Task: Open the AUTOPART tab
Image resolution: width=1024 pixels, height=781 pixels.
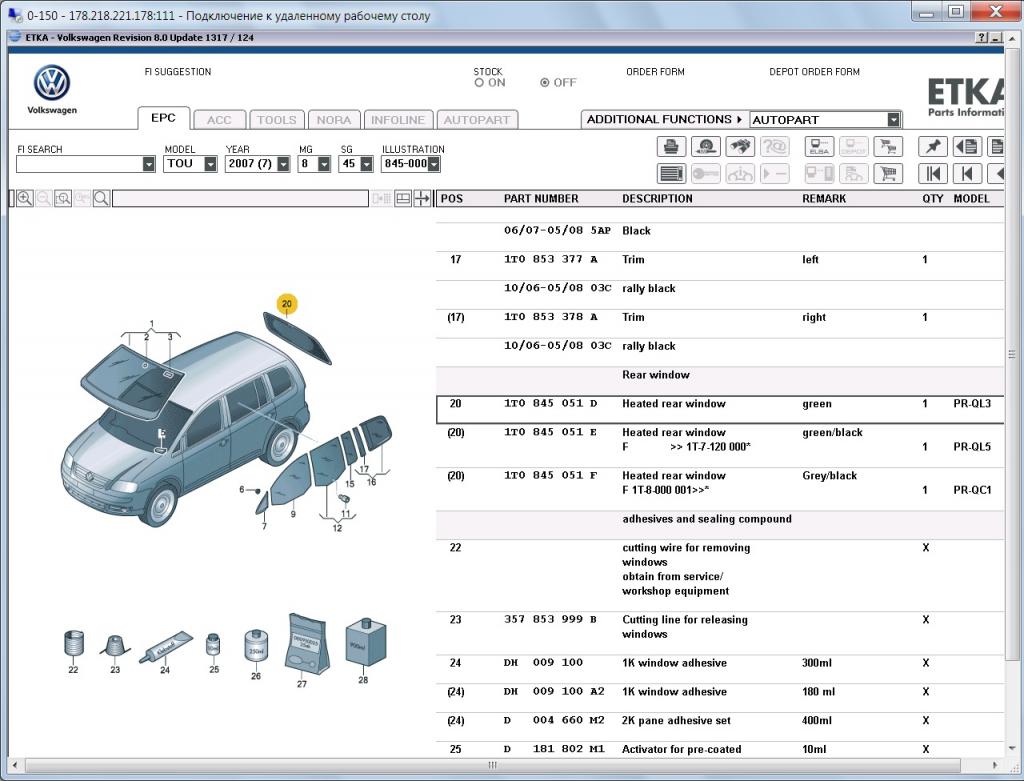Action: coord(477,120)
